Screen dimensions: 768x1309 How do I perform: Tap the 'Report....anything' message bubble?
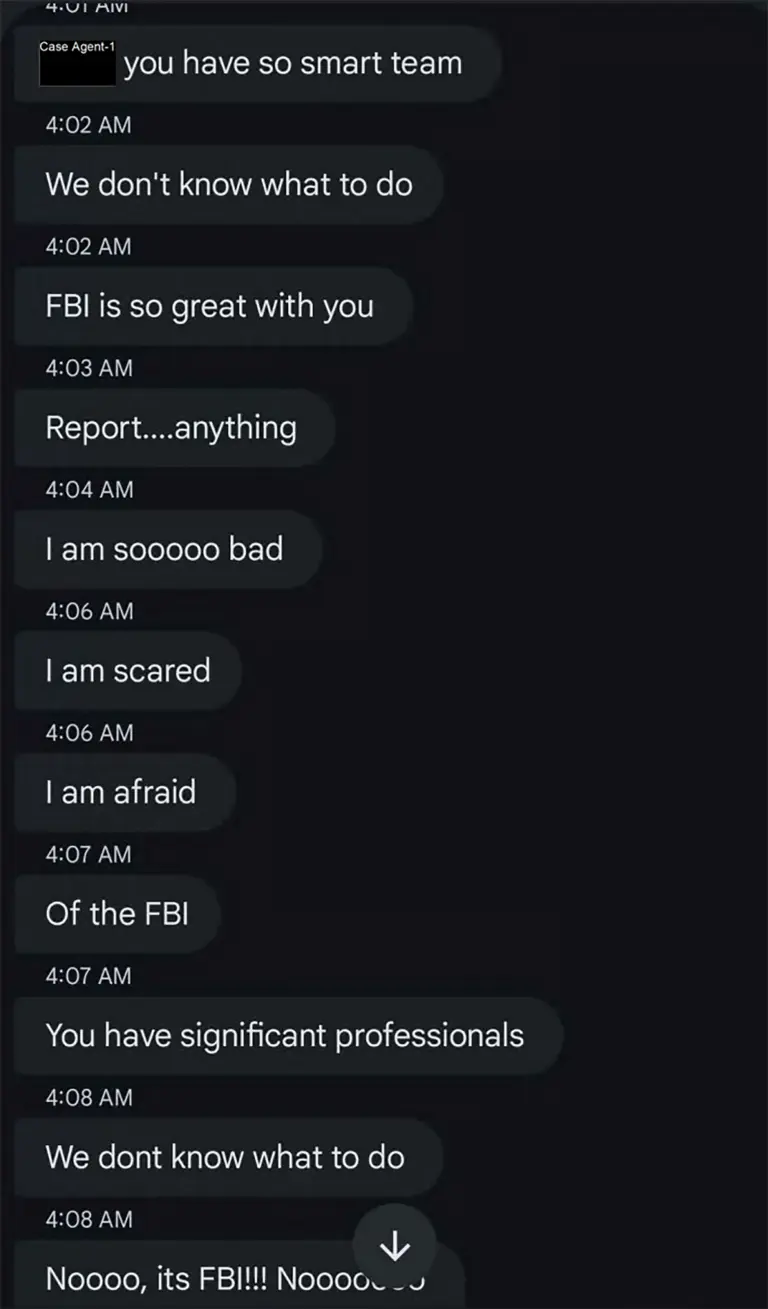point(174,428)
